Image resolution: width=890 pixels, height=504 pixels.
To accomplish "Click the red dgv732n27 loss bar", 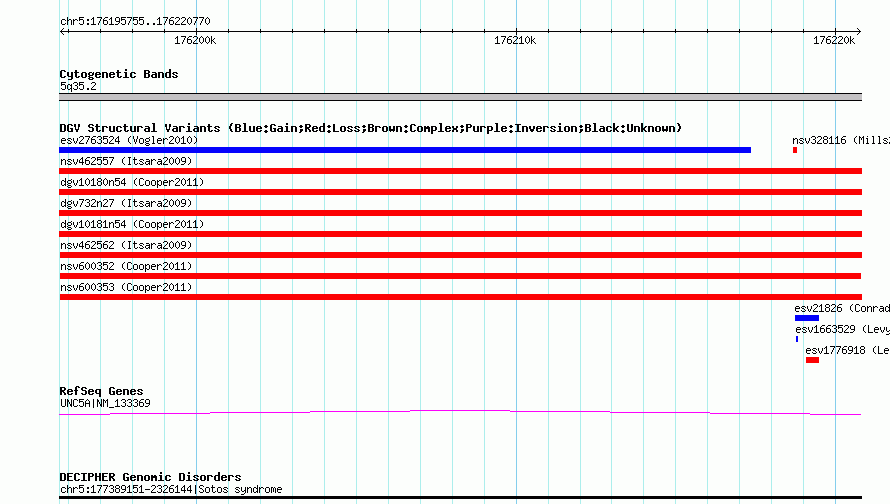I will (460, 213).
